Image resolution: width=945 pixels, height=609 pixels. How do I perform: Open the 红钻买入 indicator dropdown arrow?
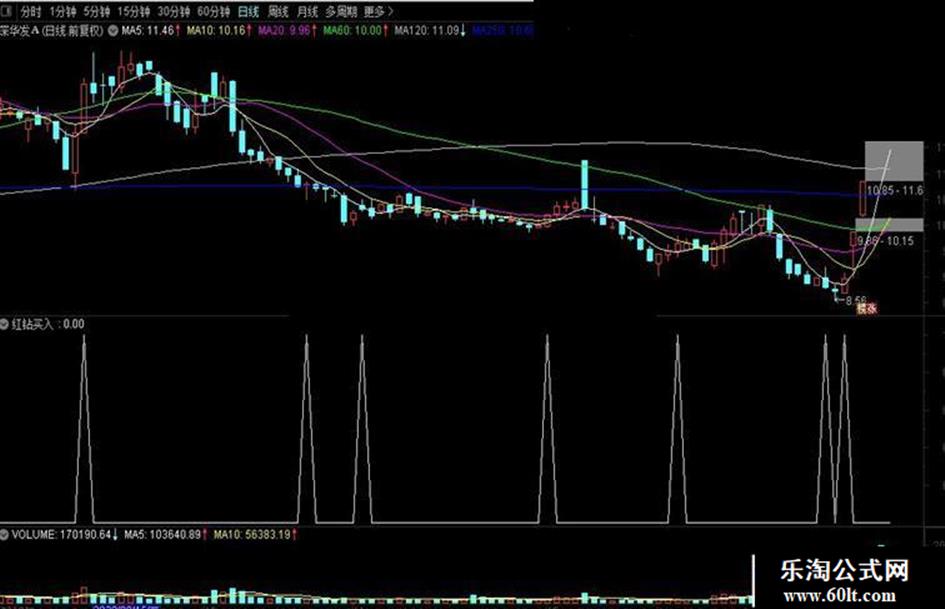click(x=4, y=324)
